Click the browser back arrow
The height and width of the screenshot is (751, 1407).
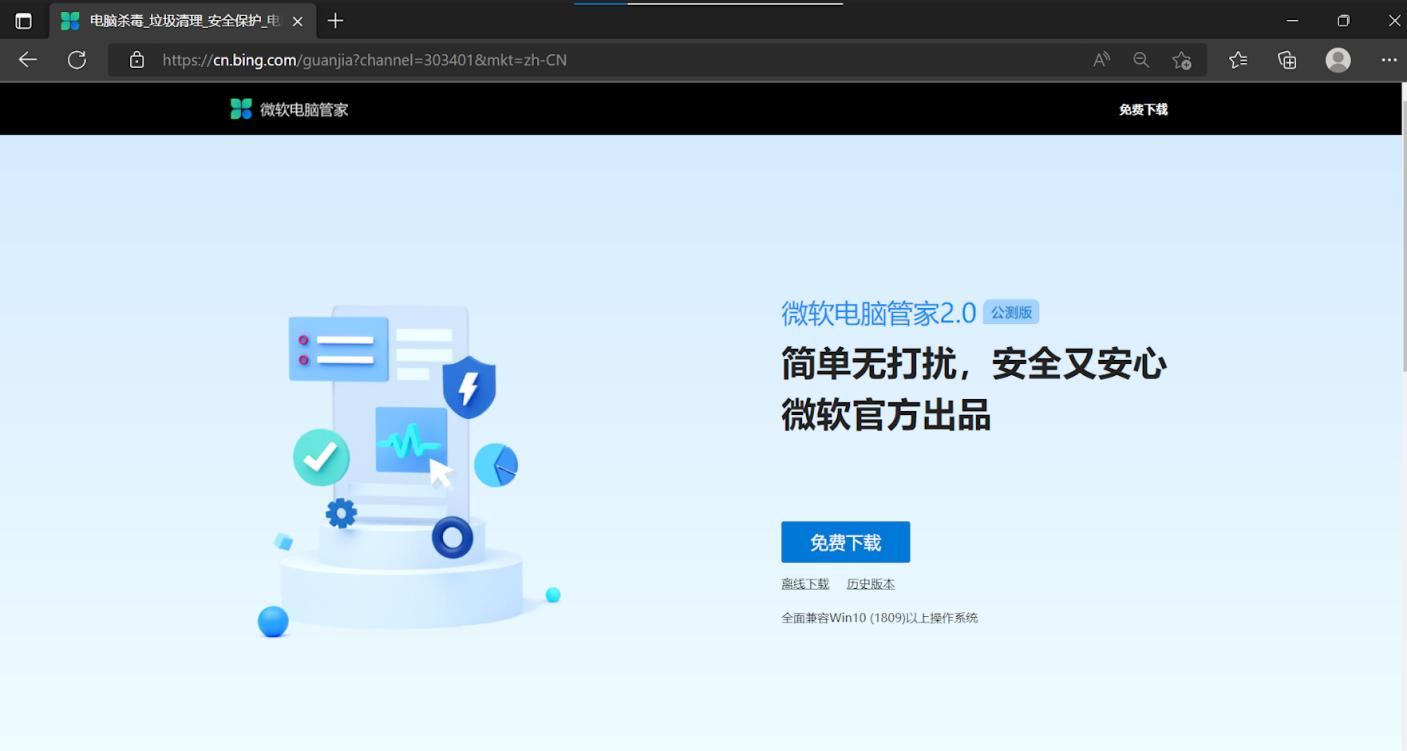click(x=26, y=59)
